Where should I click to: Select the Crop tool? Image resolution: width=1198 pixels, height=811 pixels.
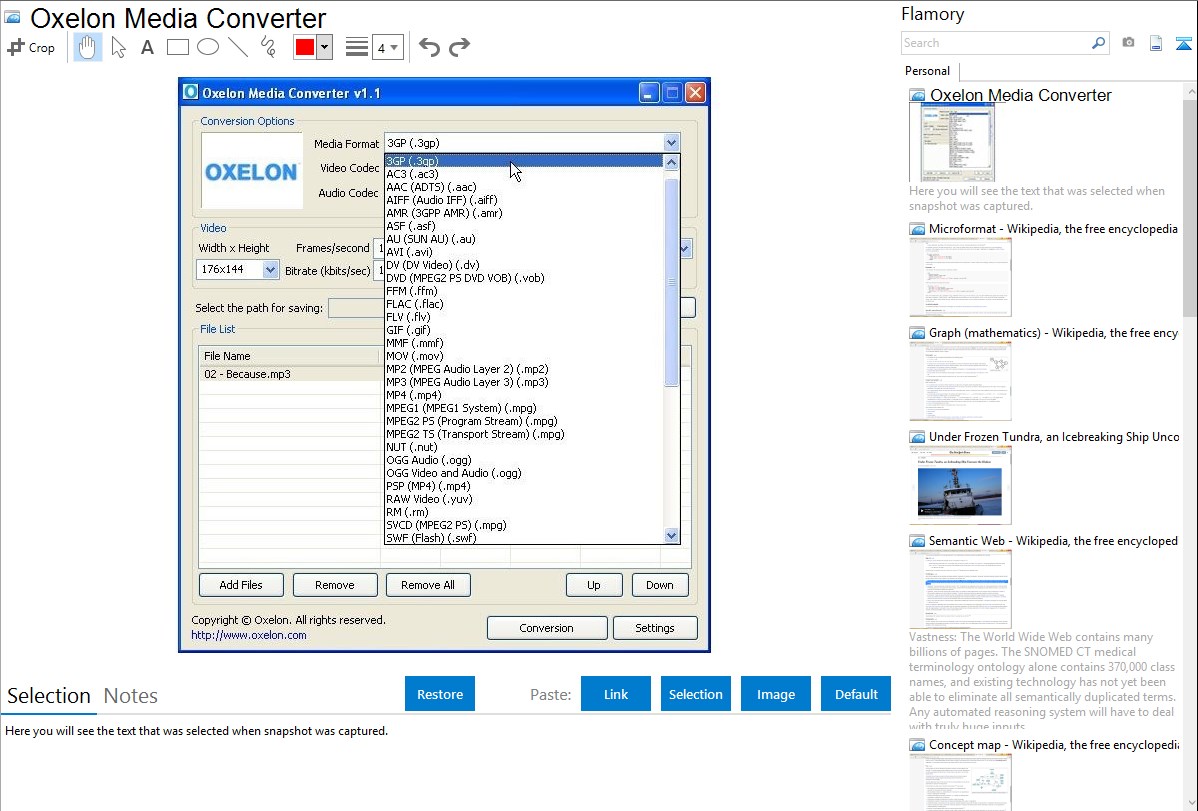tap(31, 47)
